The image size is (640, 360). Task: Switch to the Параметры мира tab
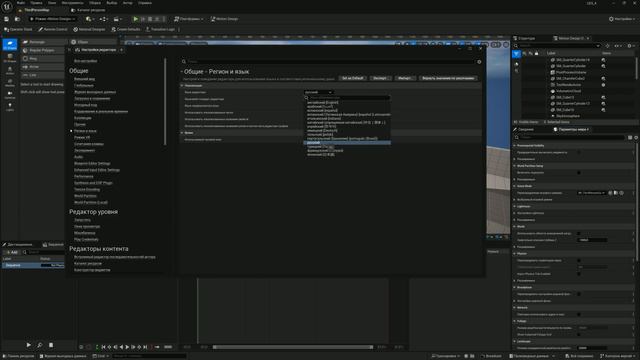click(571, 129)
